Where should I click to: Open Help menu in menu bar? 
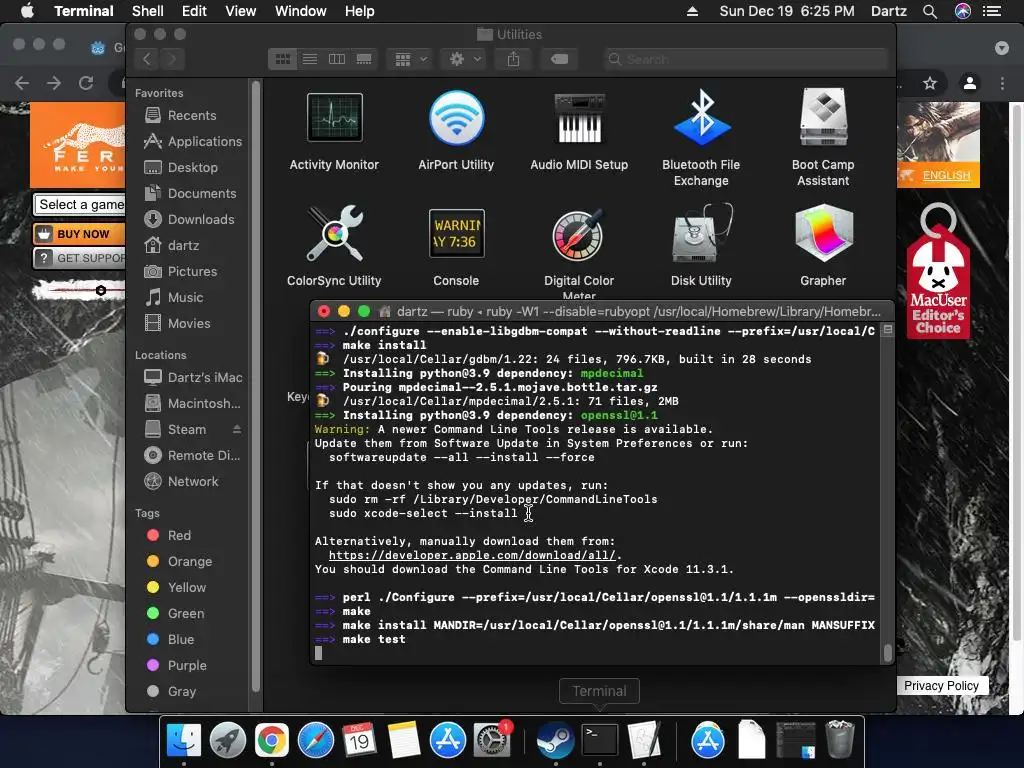pos(359,11)
